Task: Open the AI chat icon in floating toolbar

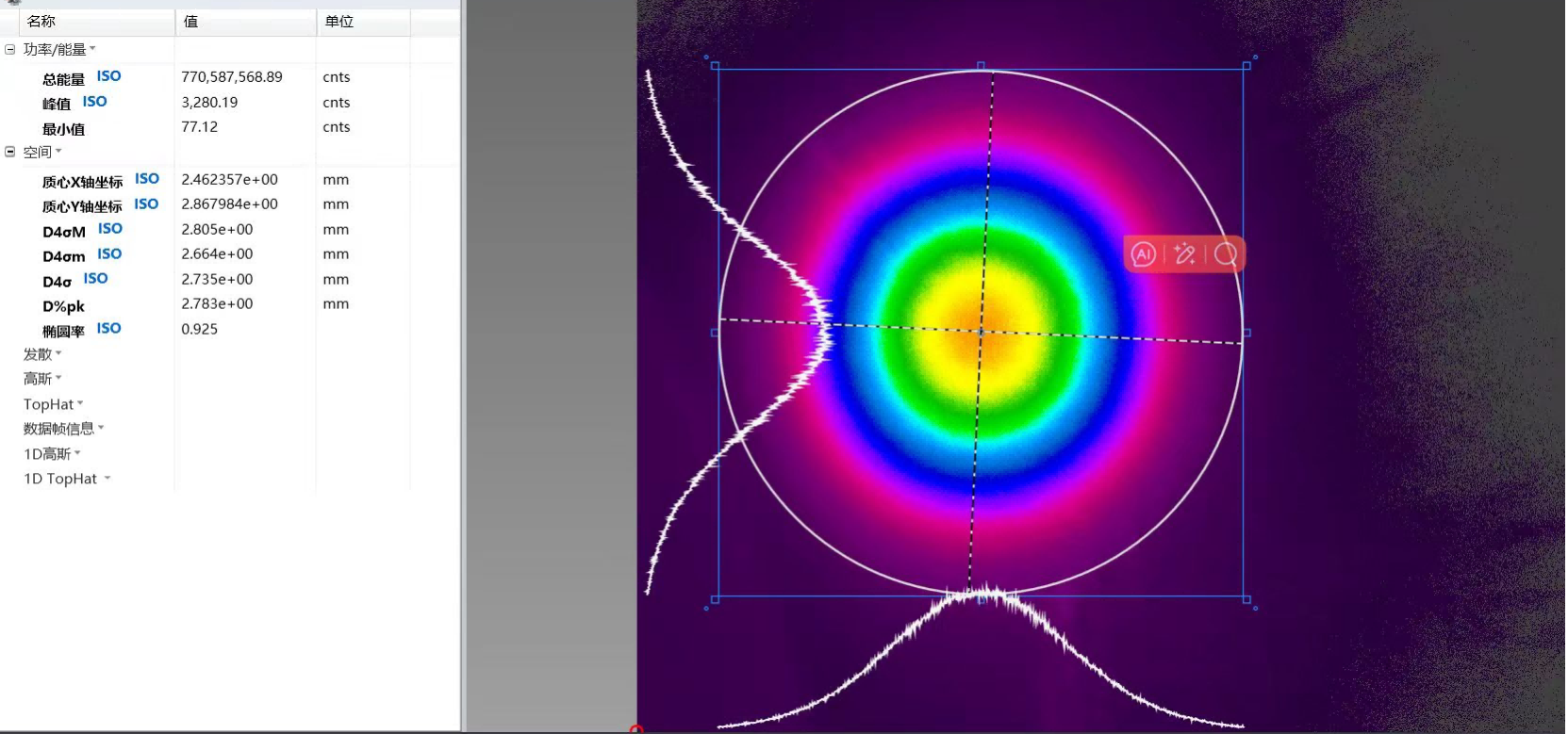Action: 1144,254
